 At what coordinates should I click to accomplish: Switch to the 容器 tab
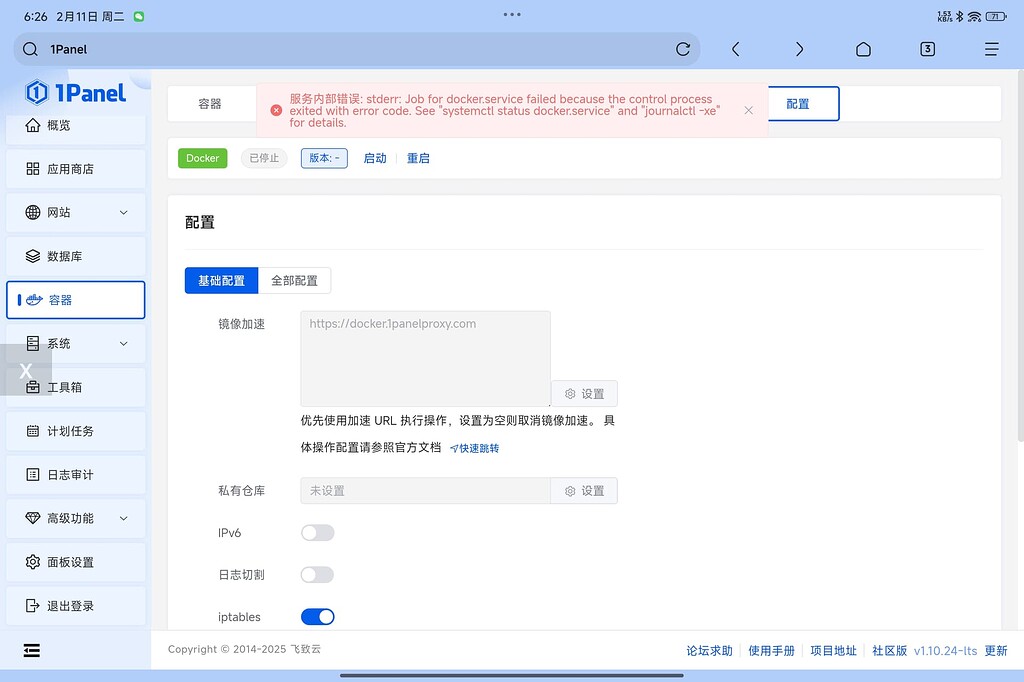[x=210, y=103]
